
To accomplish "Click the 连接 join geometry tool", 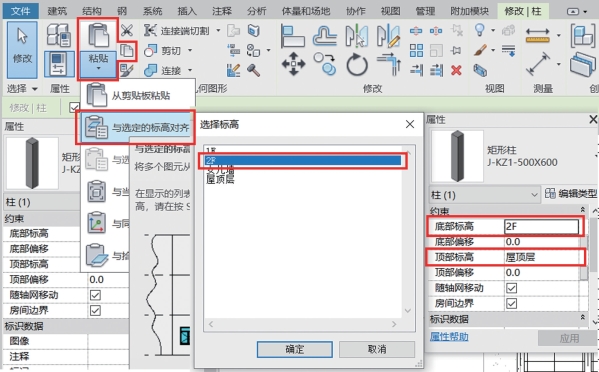I will click(x=163, y=70).
